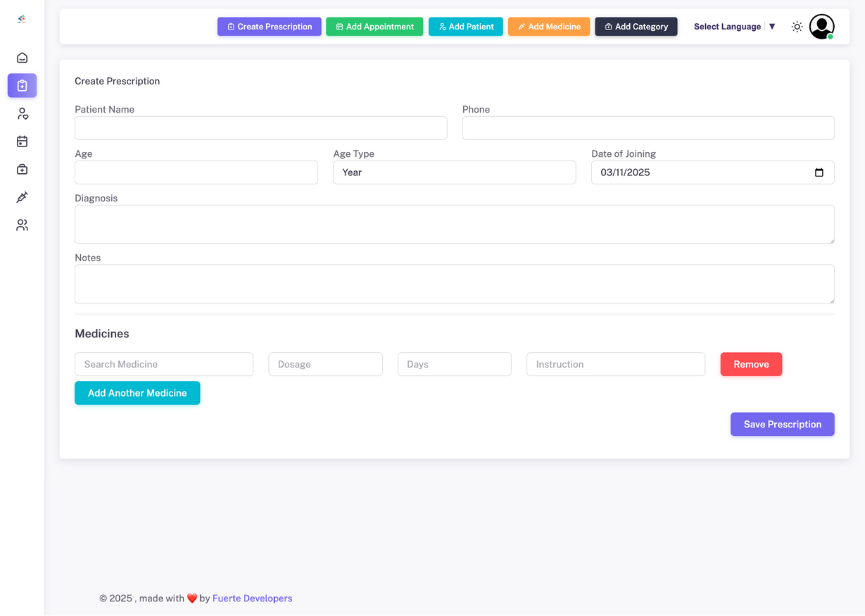865x616 pixels.
Task: Open the Age Type dropdown
Action: [x=454, y=173]
